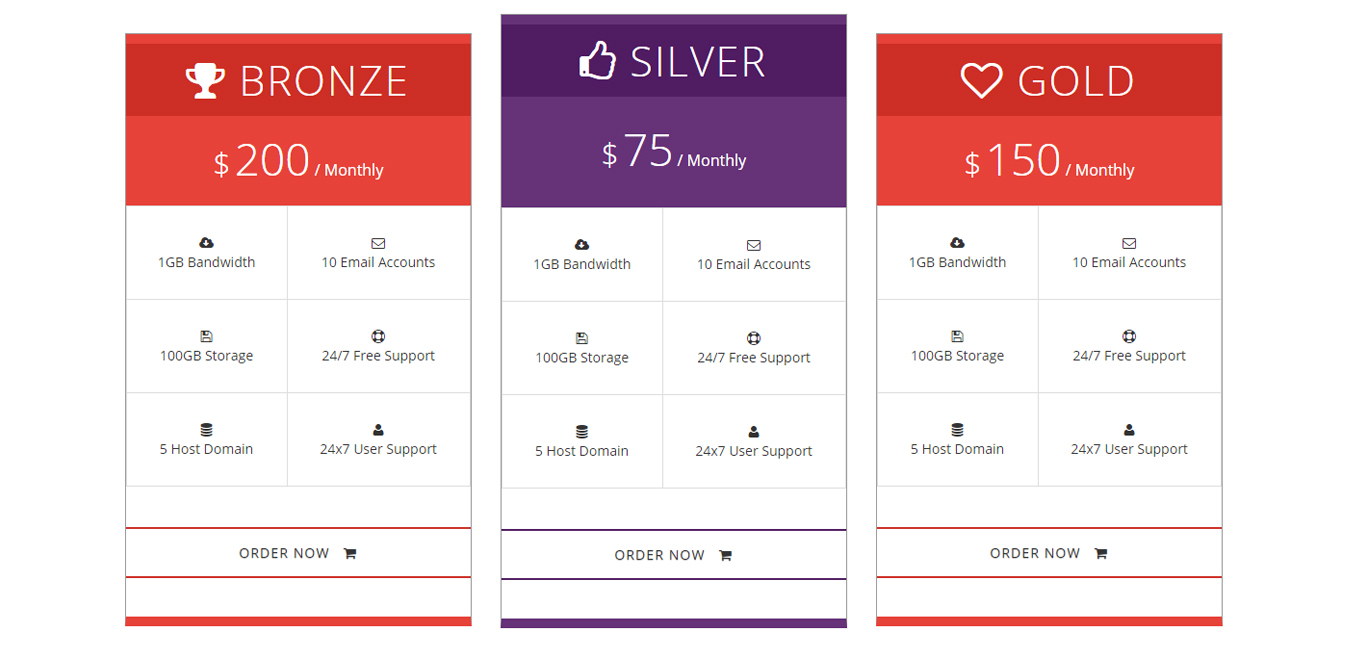Click 24/7 Free Support in Silver plan
The image size is (1366, 647).
pyautogui.click(x=754, y=358)
